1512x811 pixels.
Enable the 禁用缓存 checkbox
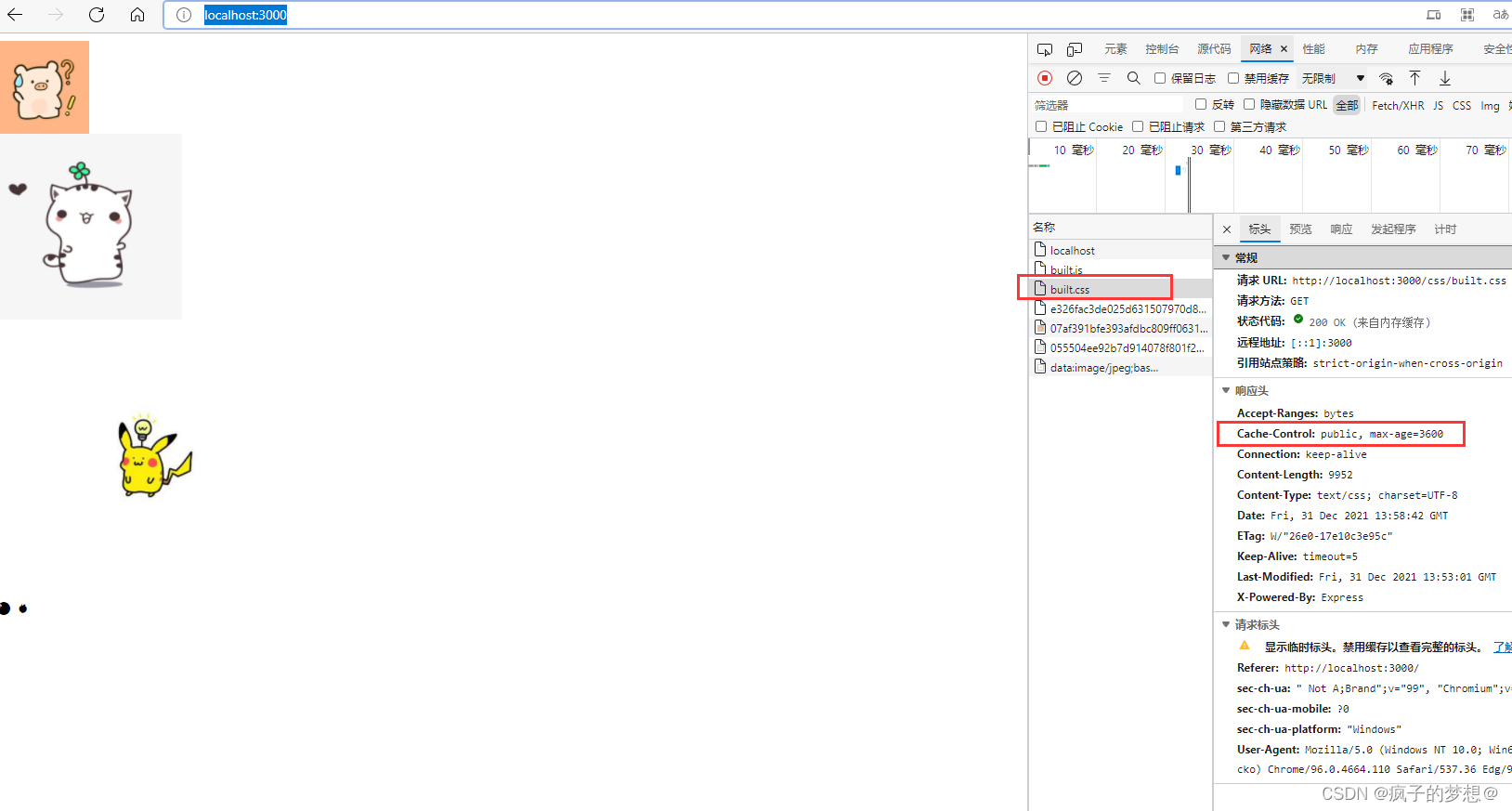pos(1233,78)
